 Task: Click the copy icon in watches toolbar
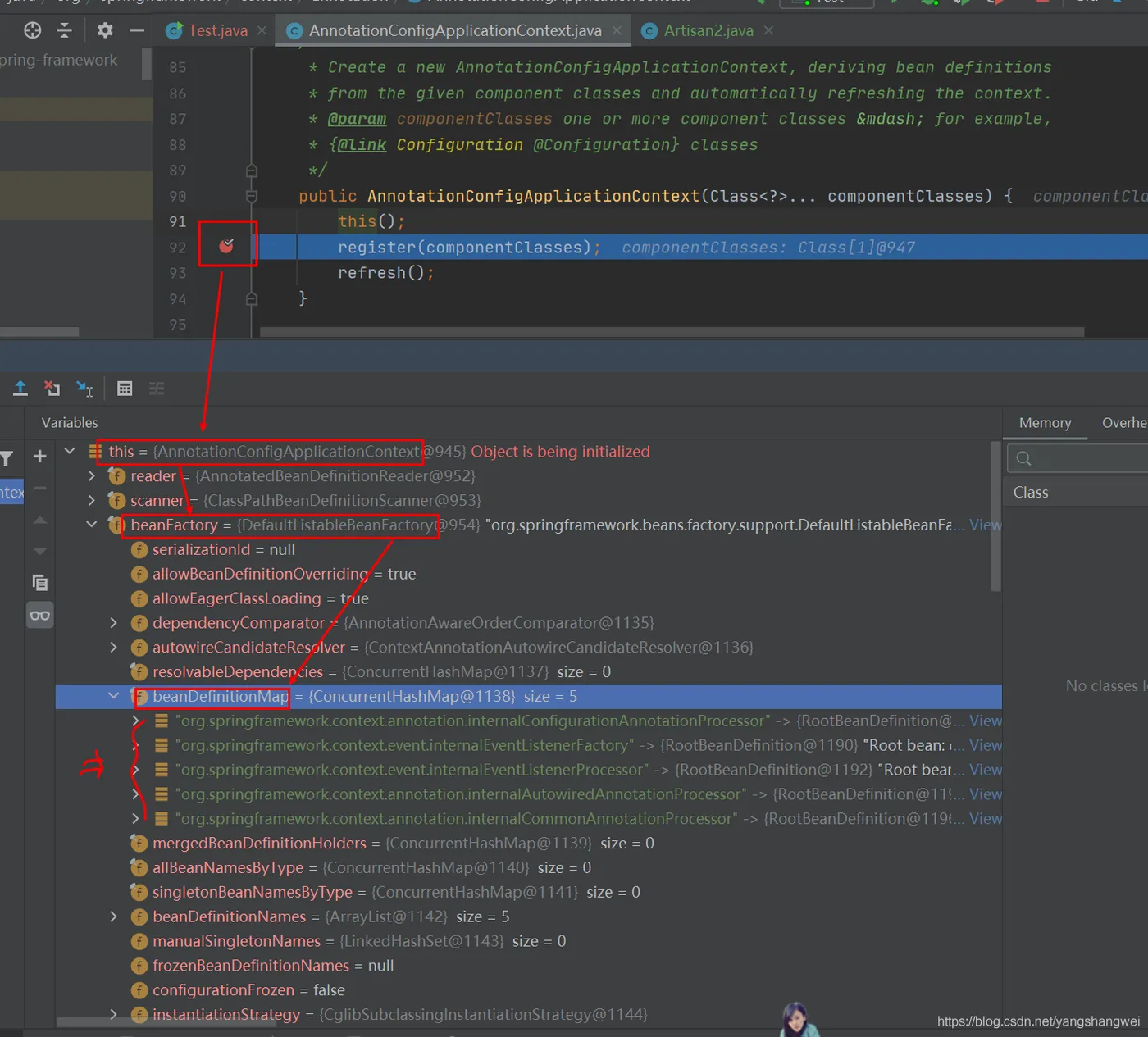point(39,583)
